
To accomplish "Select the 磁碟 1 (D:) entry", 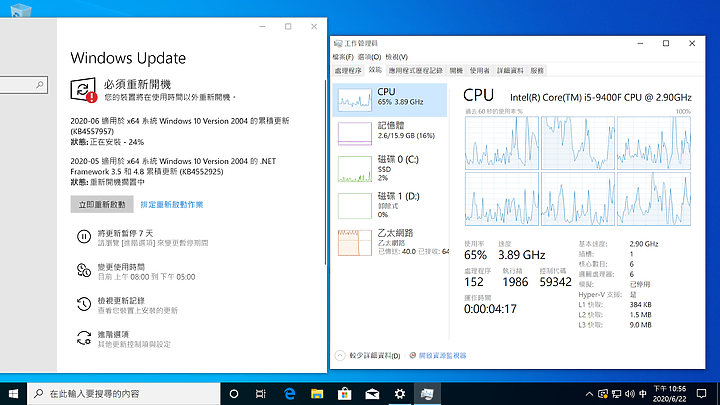I will [389, 205].
